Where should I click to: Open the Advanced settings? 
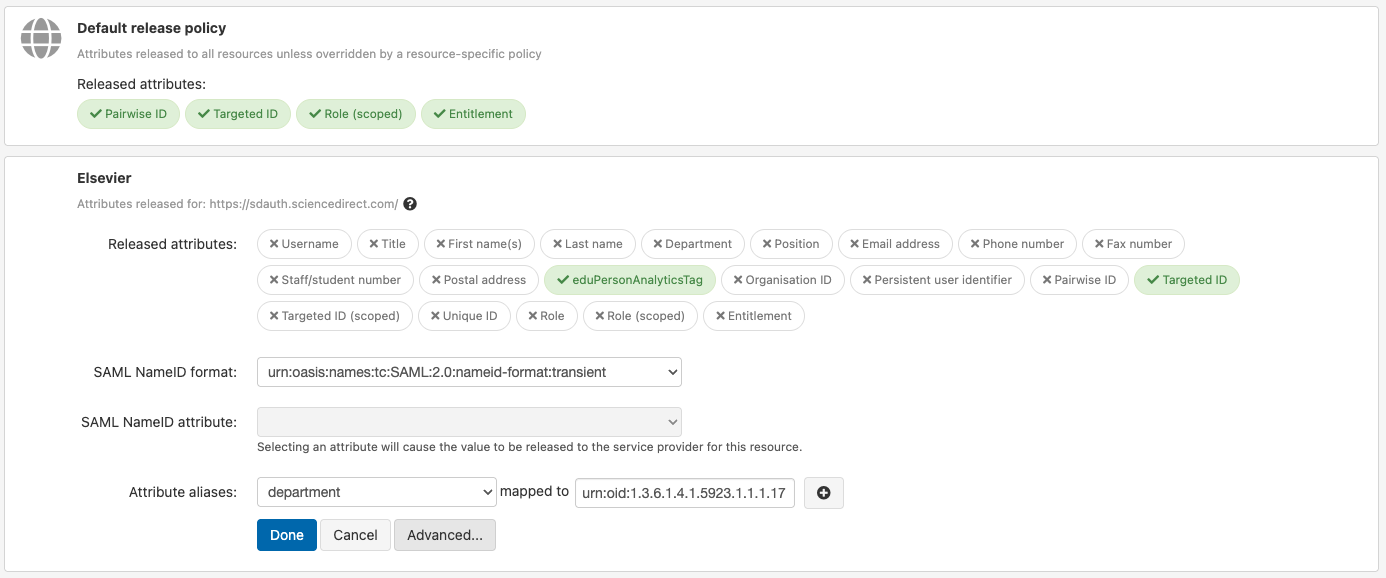444,534
